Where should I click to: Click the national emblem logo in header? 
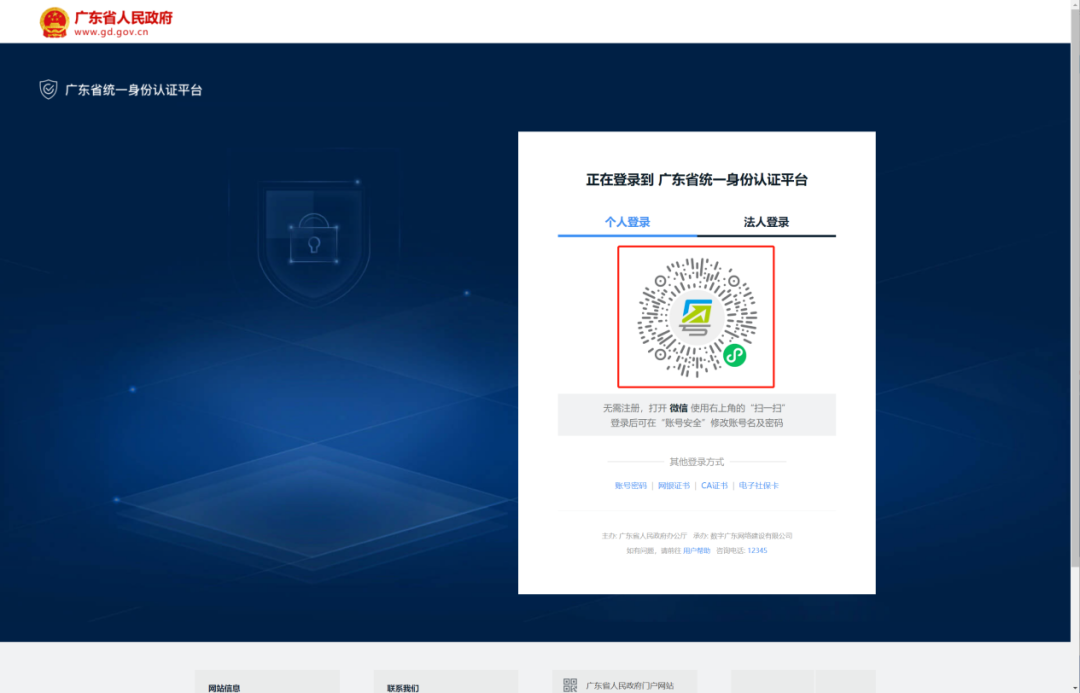pos(54,22)
